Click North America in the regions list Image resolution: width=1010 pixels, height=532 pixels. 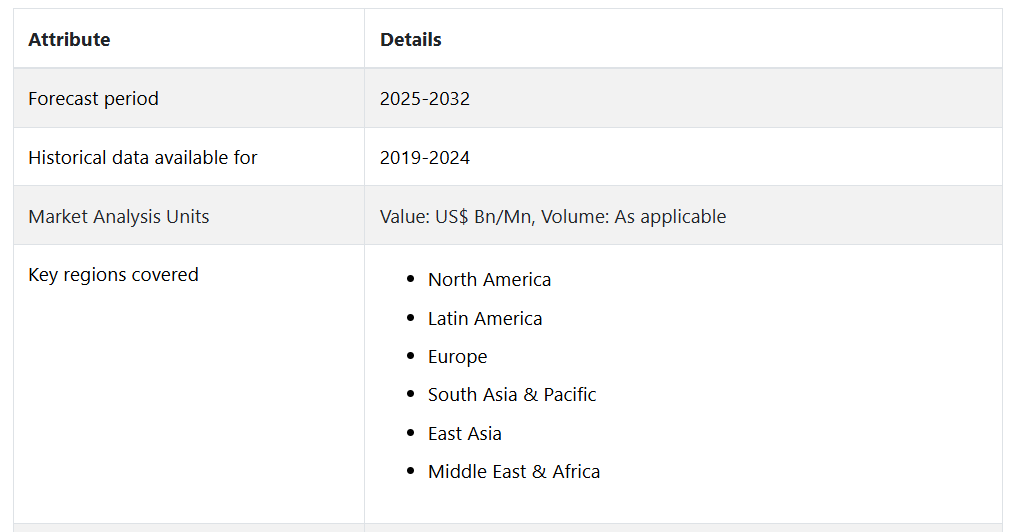pyautogui.click(x=489, y=280)
